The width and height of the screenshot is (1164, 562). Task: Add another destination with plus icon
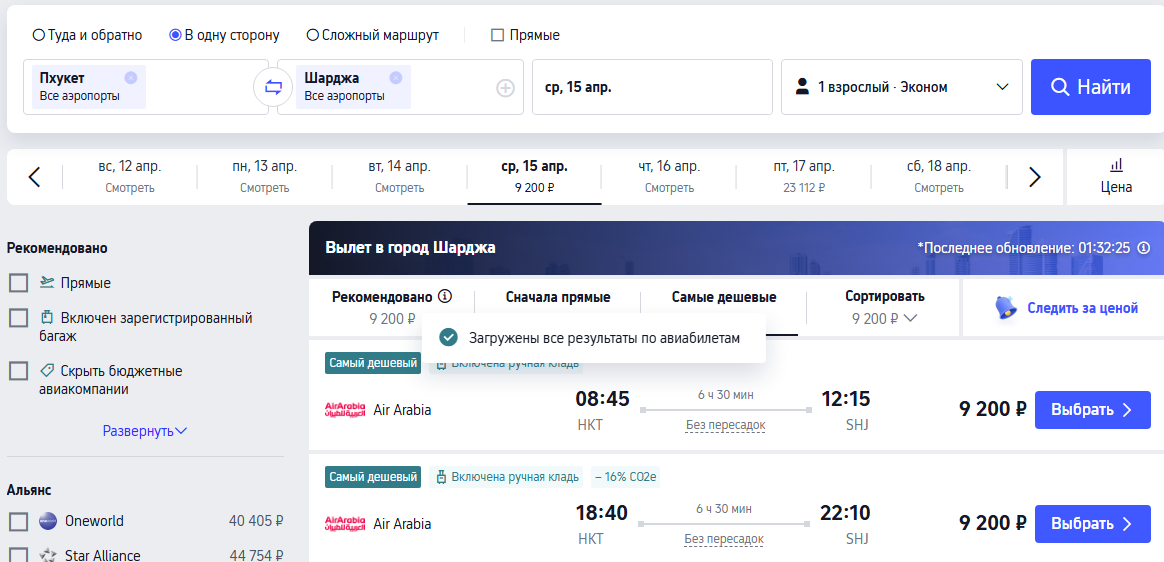point(505,88)
